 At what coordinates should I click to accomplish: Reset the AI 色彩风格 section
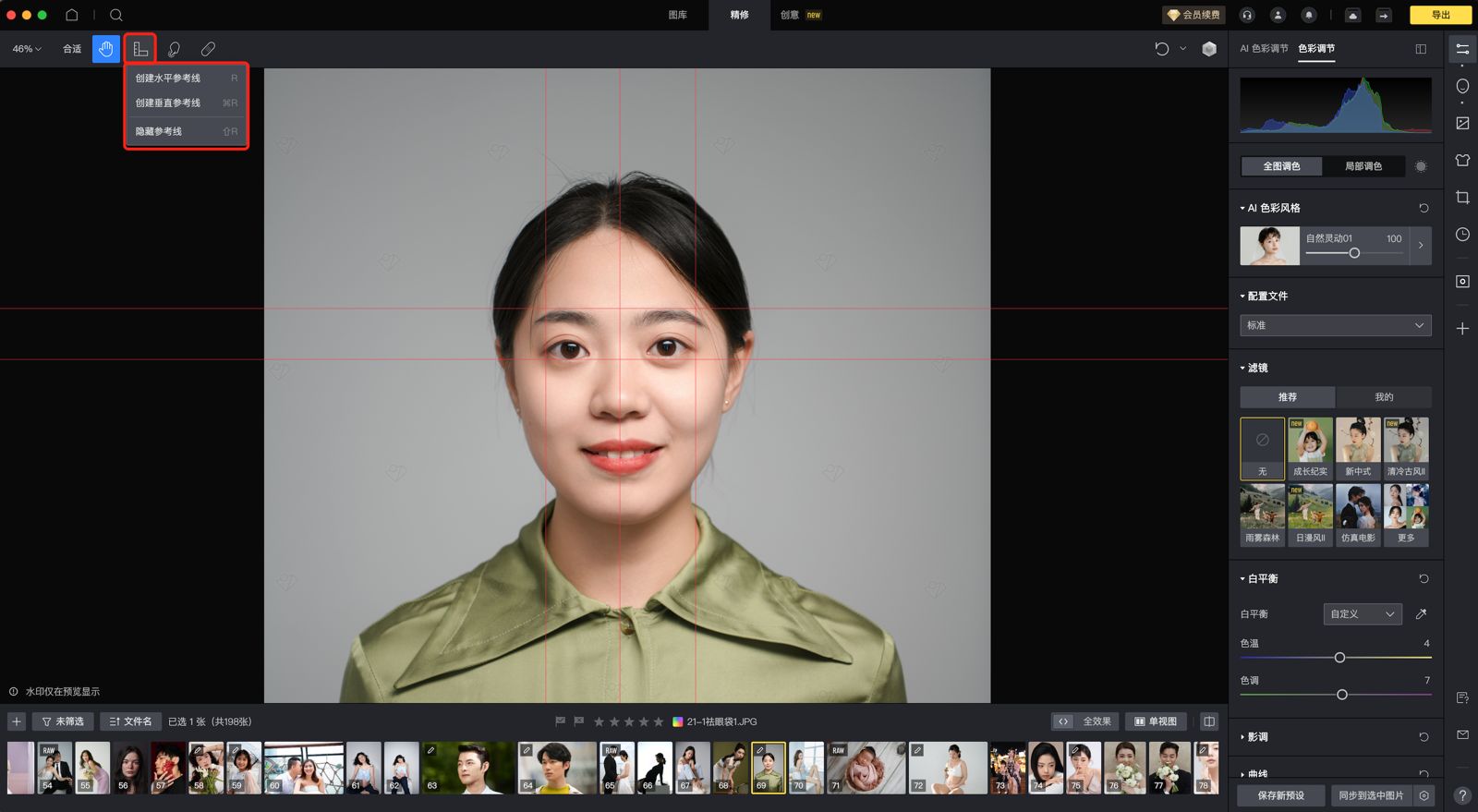[x=1423, y=209]
